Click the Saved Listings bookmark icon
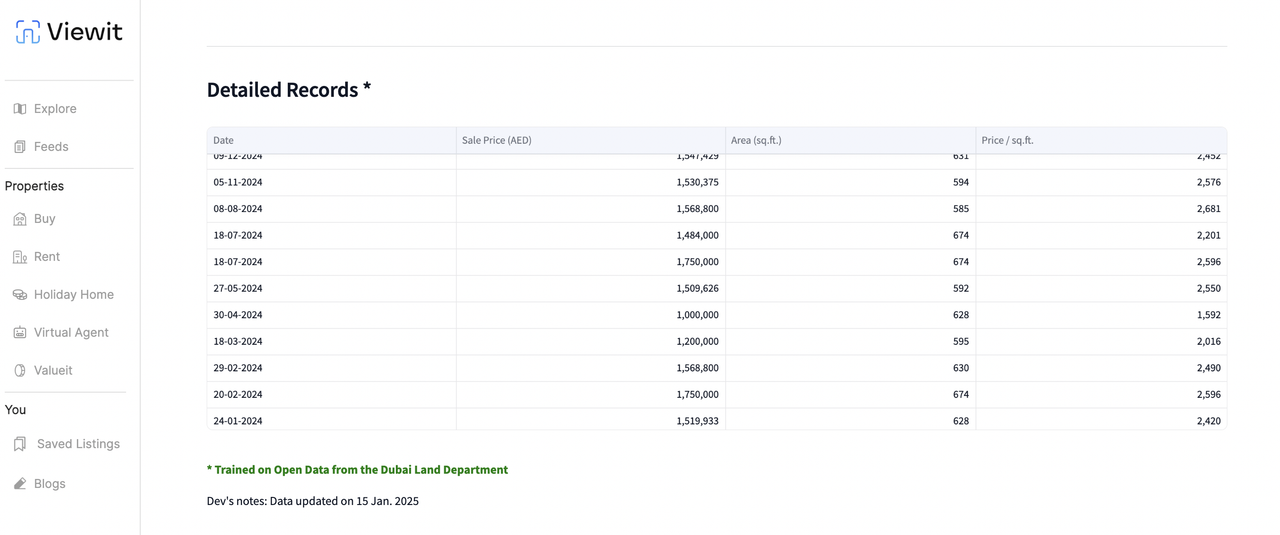Screen dimensions: 1280x535 [x=20, y=444]
